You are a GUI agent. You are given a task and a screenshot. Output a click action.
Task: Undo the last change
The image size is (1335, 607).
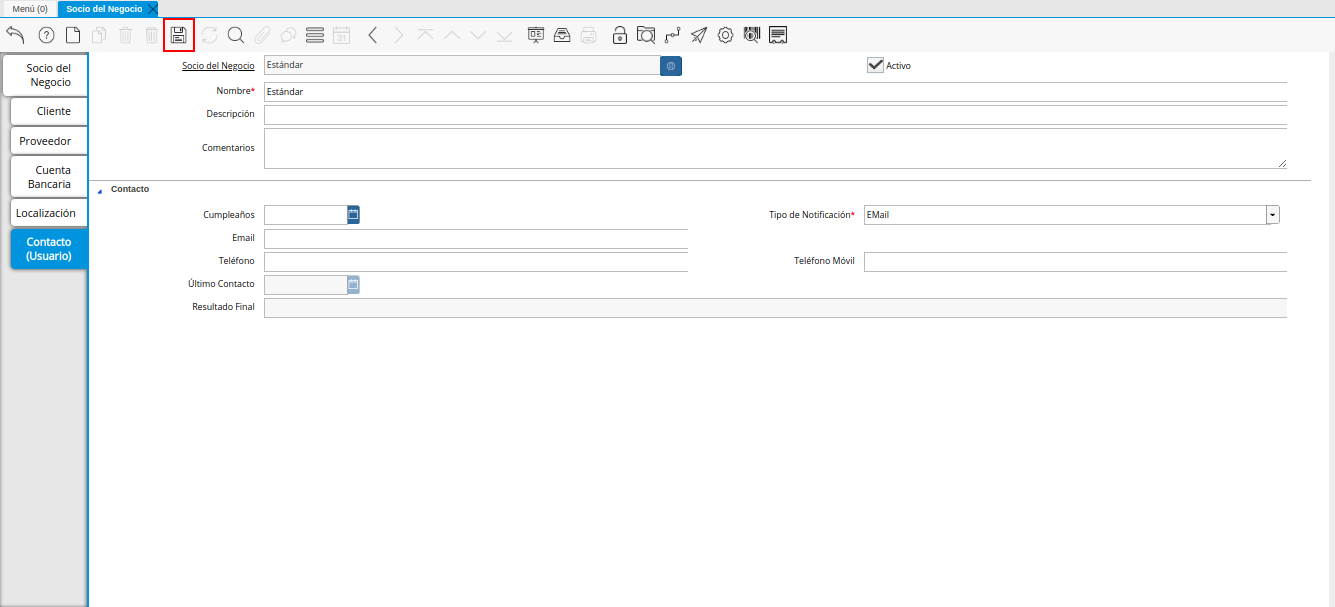point(14,34)
